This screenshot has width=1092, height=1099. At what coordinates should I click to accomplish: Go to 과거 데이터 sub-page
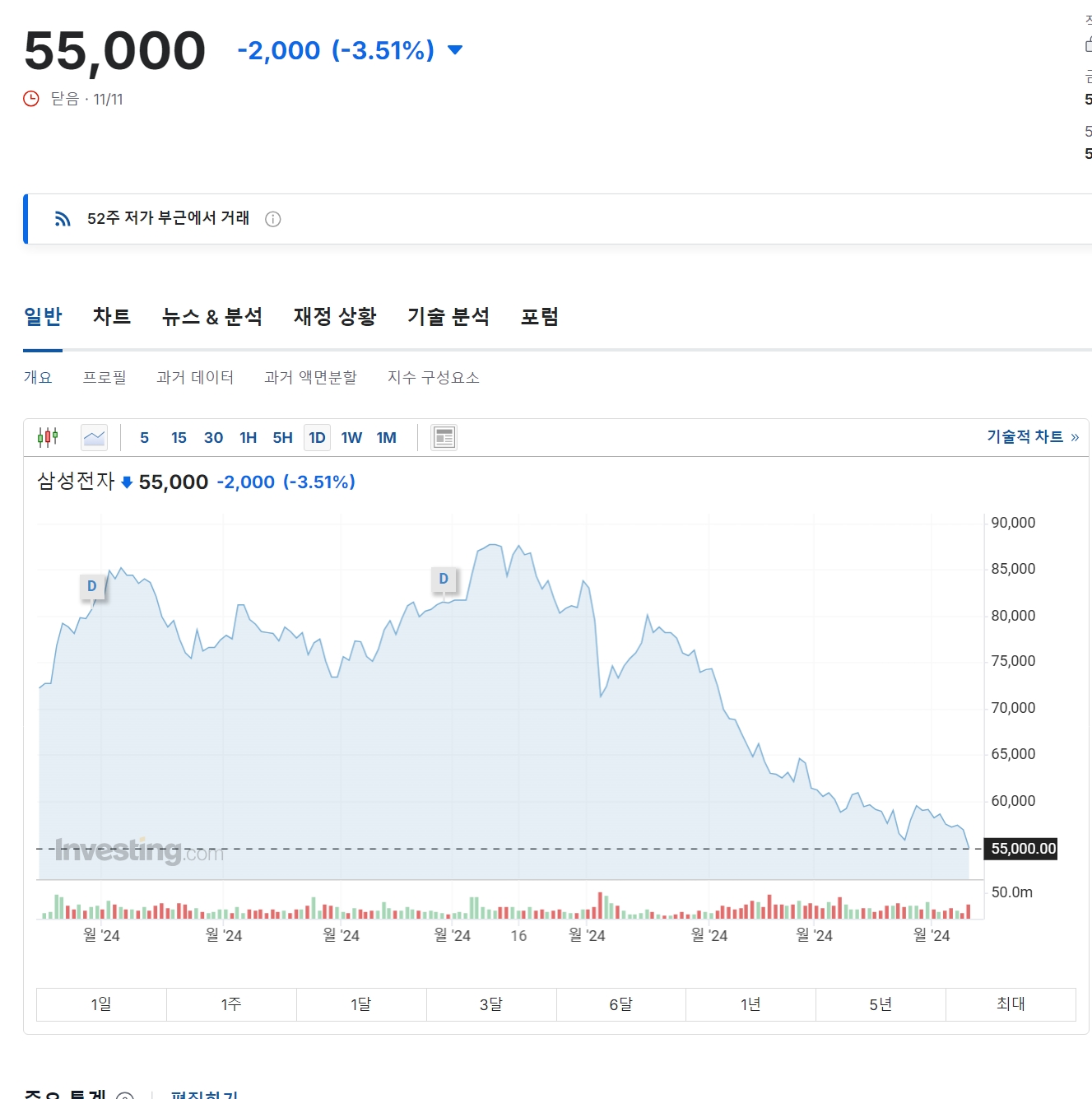click(195, 377)
